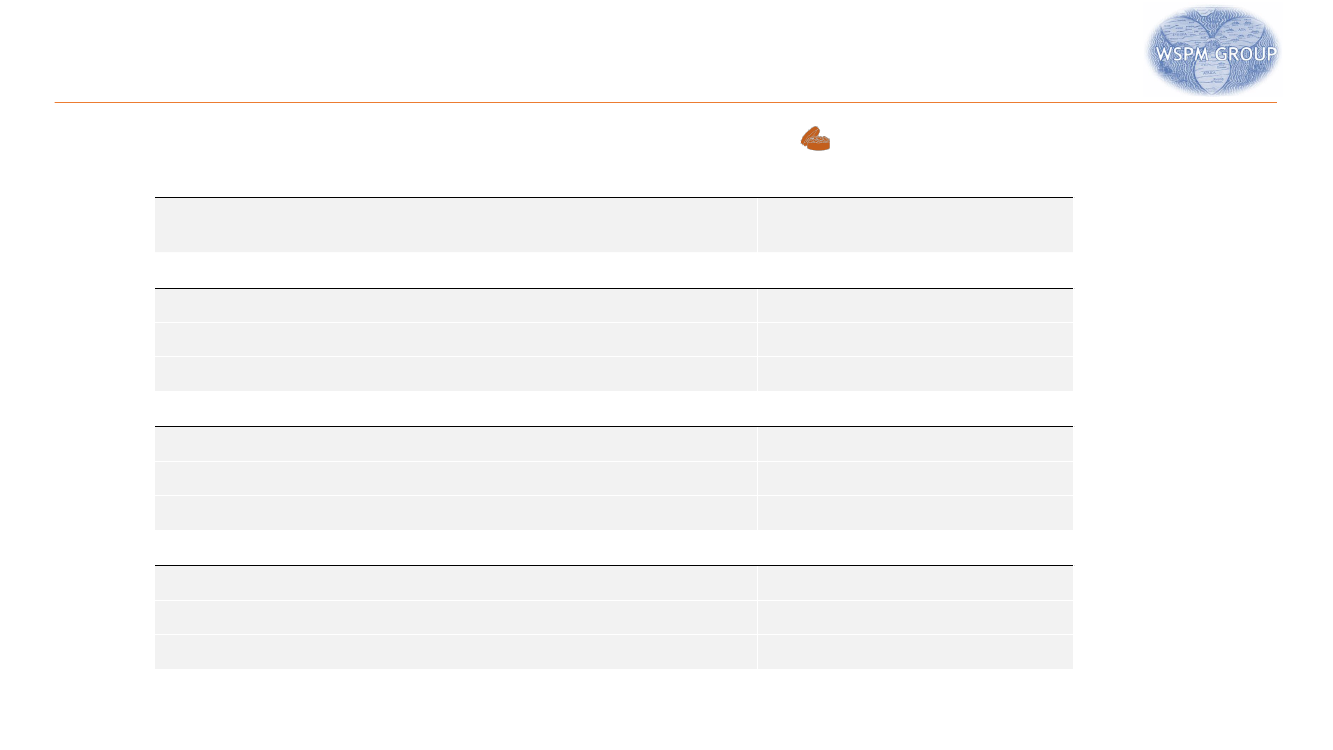
Task: Click the very last row's right cell of the table
Action: [915, 652]
